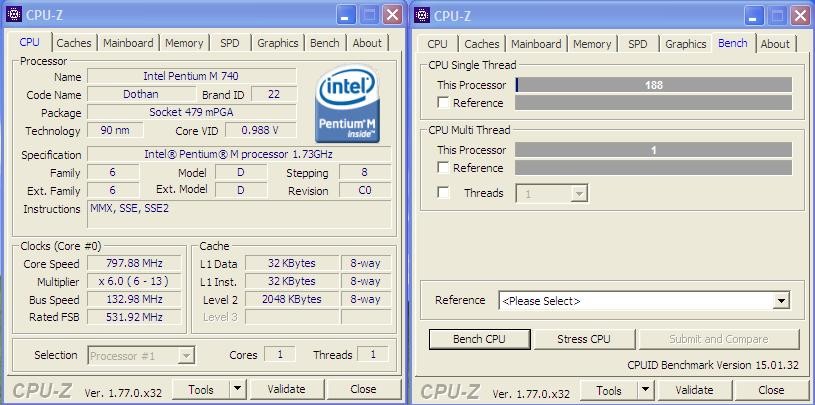Viewport: 815px width, 405px height.
Task: Close the right CPU-Z window via X
Action: (801, 15)
